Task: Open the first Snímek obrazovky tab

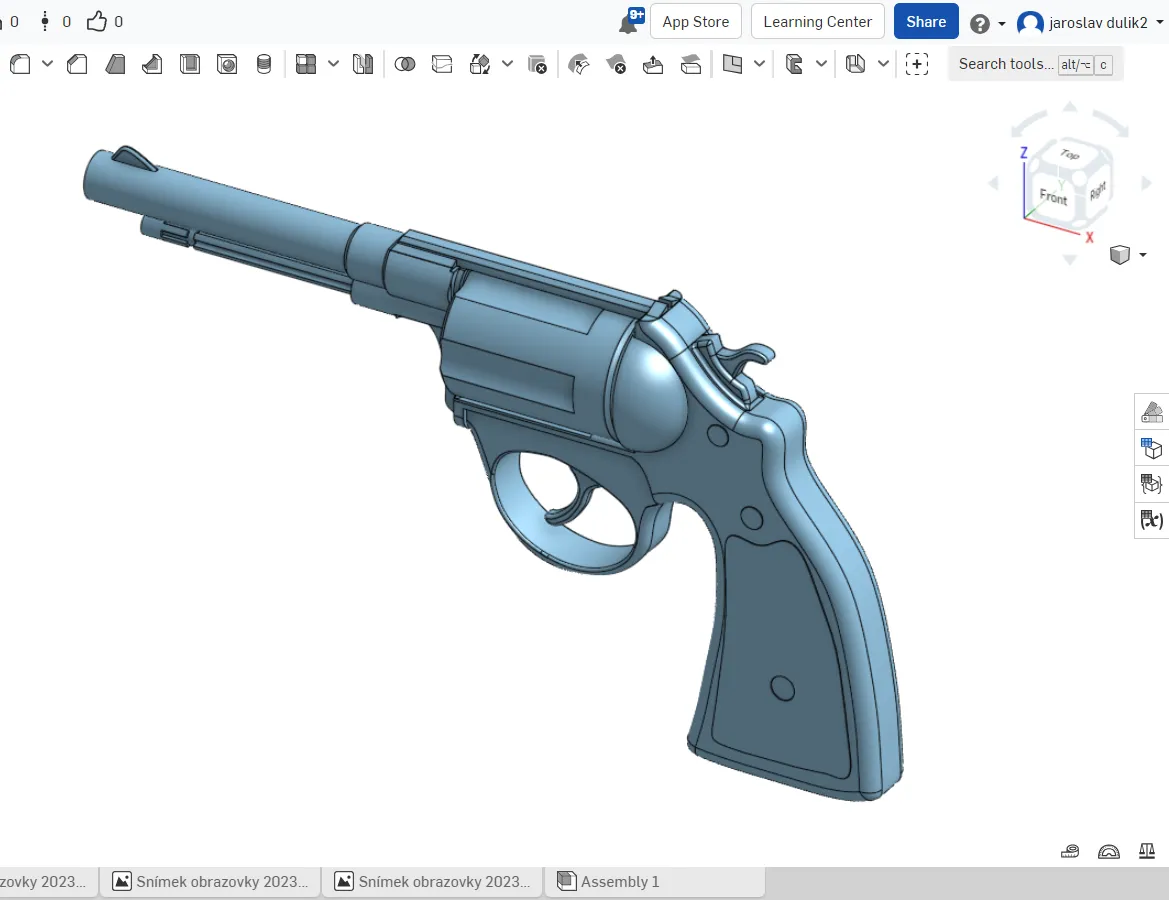Action: click(210, 881)
